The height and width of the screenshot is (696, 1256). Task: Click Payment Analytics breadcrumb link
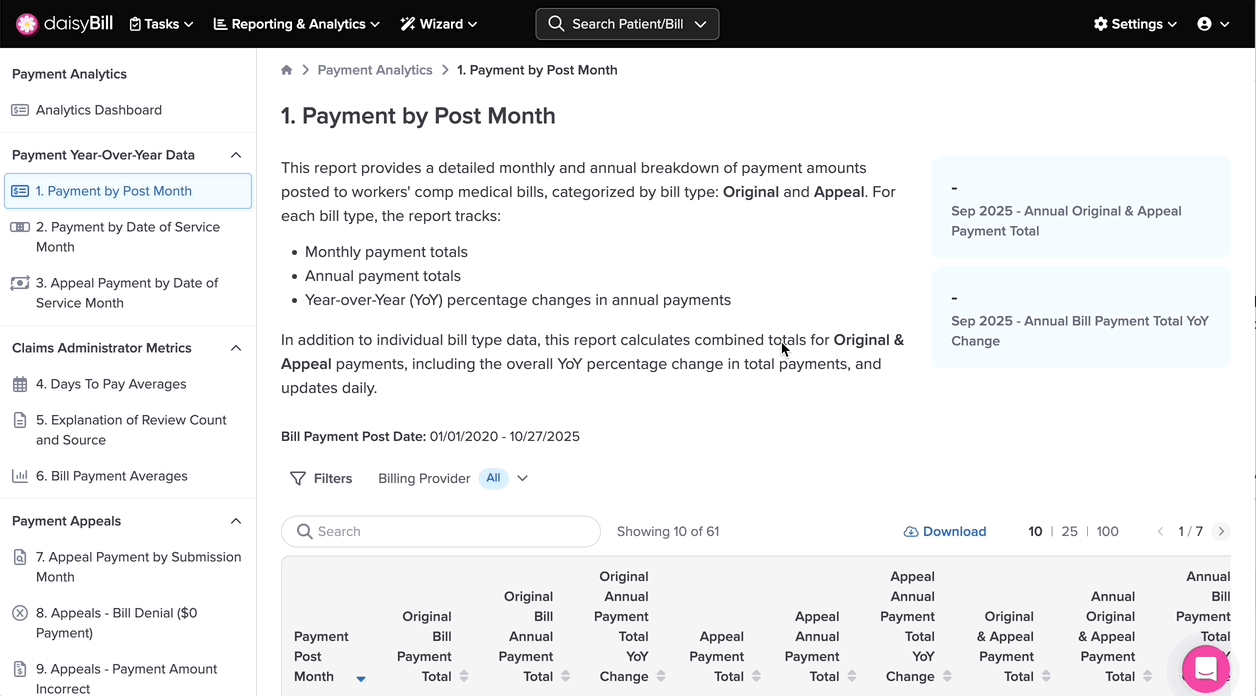[375, 70]
